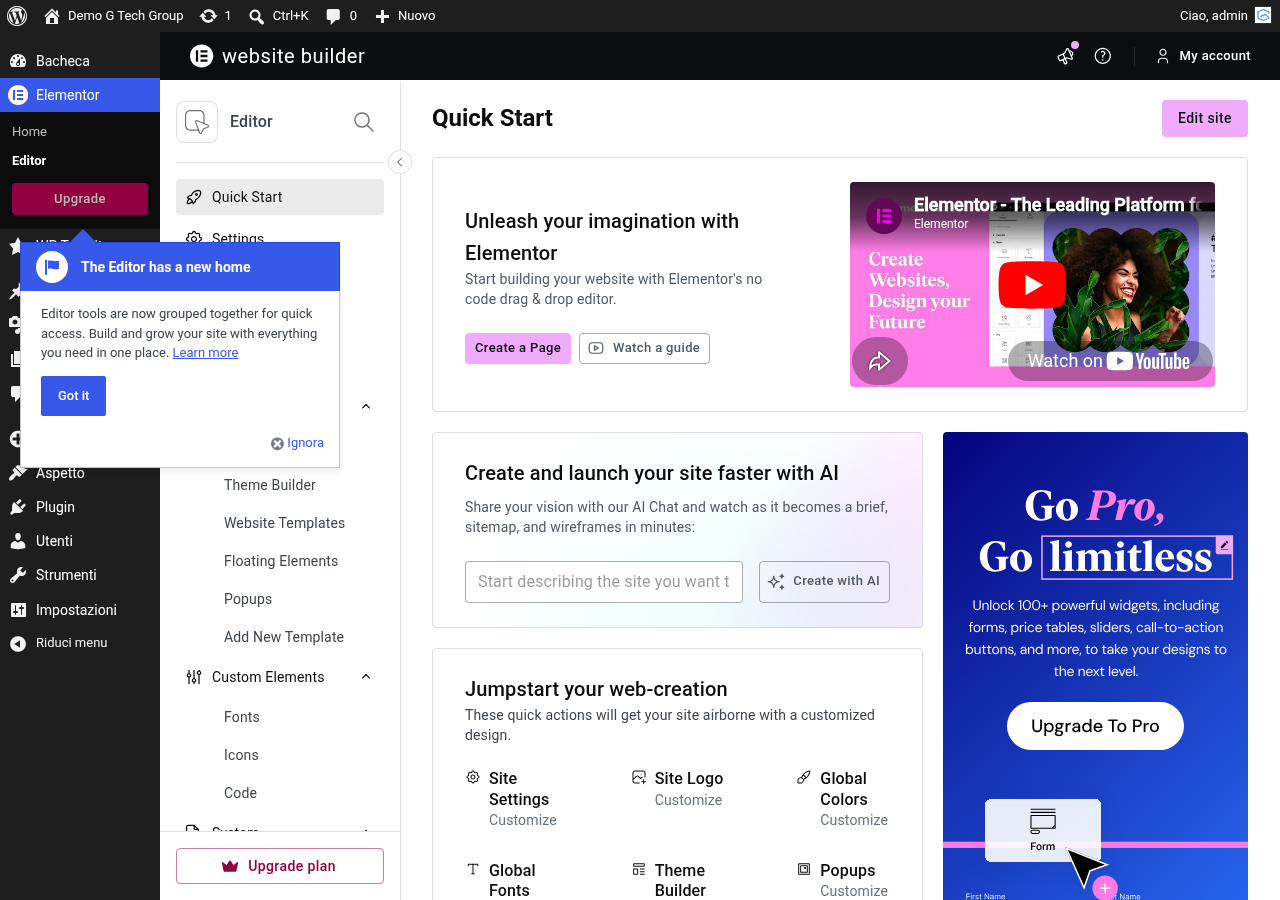Open the WordPress logo menu
The image size is (1280, 900).
[17, 16]
